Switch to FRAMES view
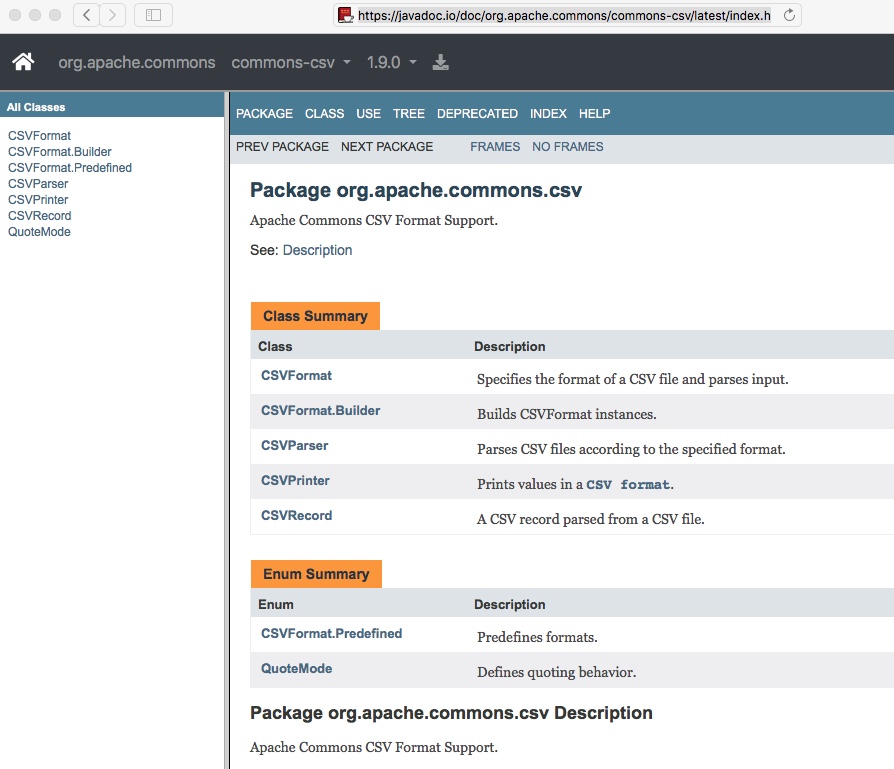The height and width of the screenshot is (769, 894). click(x=495, y=147)
